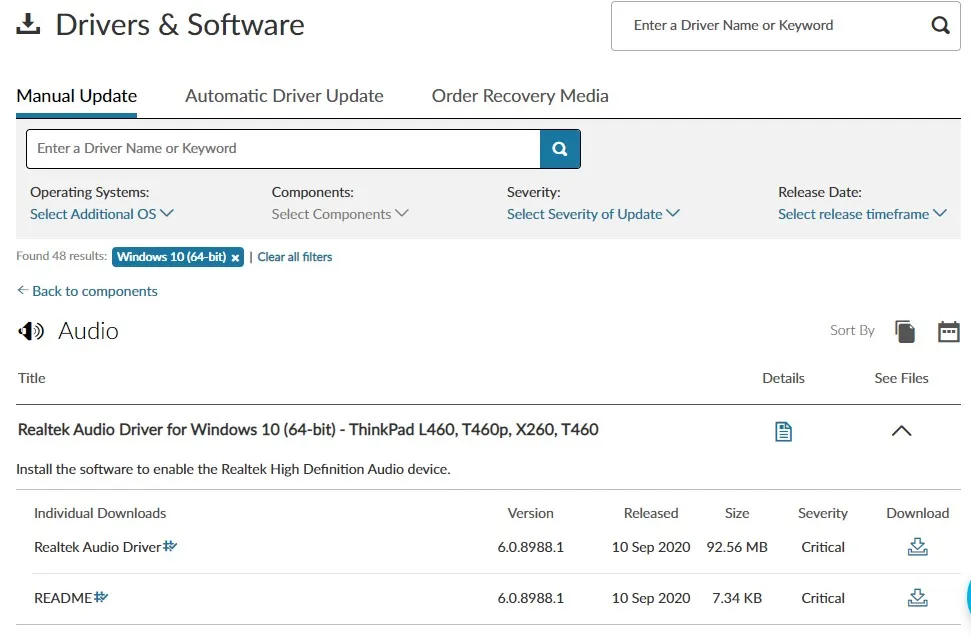Image resolution: width=971 pixels, height=641 pixels.
Task: Click the speaker Audio category icon
Action: point(31,331)
